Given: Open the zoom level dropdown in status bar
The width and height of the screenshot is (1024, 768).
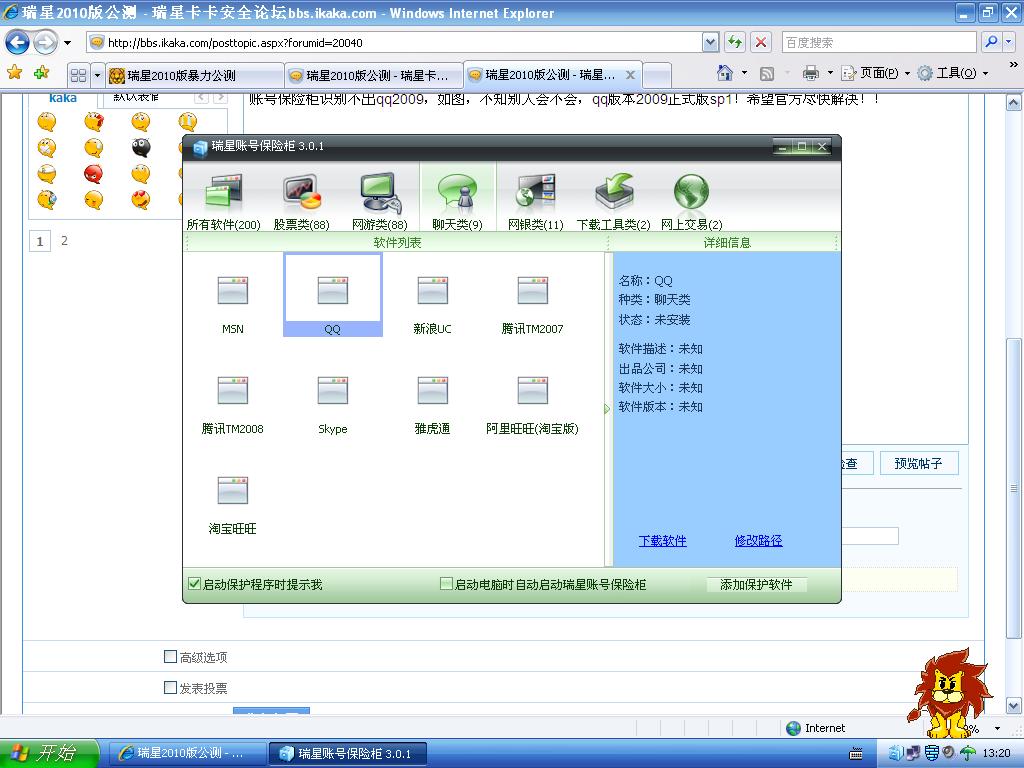Looking at the screenshot, I should click(x=997, y=728).
